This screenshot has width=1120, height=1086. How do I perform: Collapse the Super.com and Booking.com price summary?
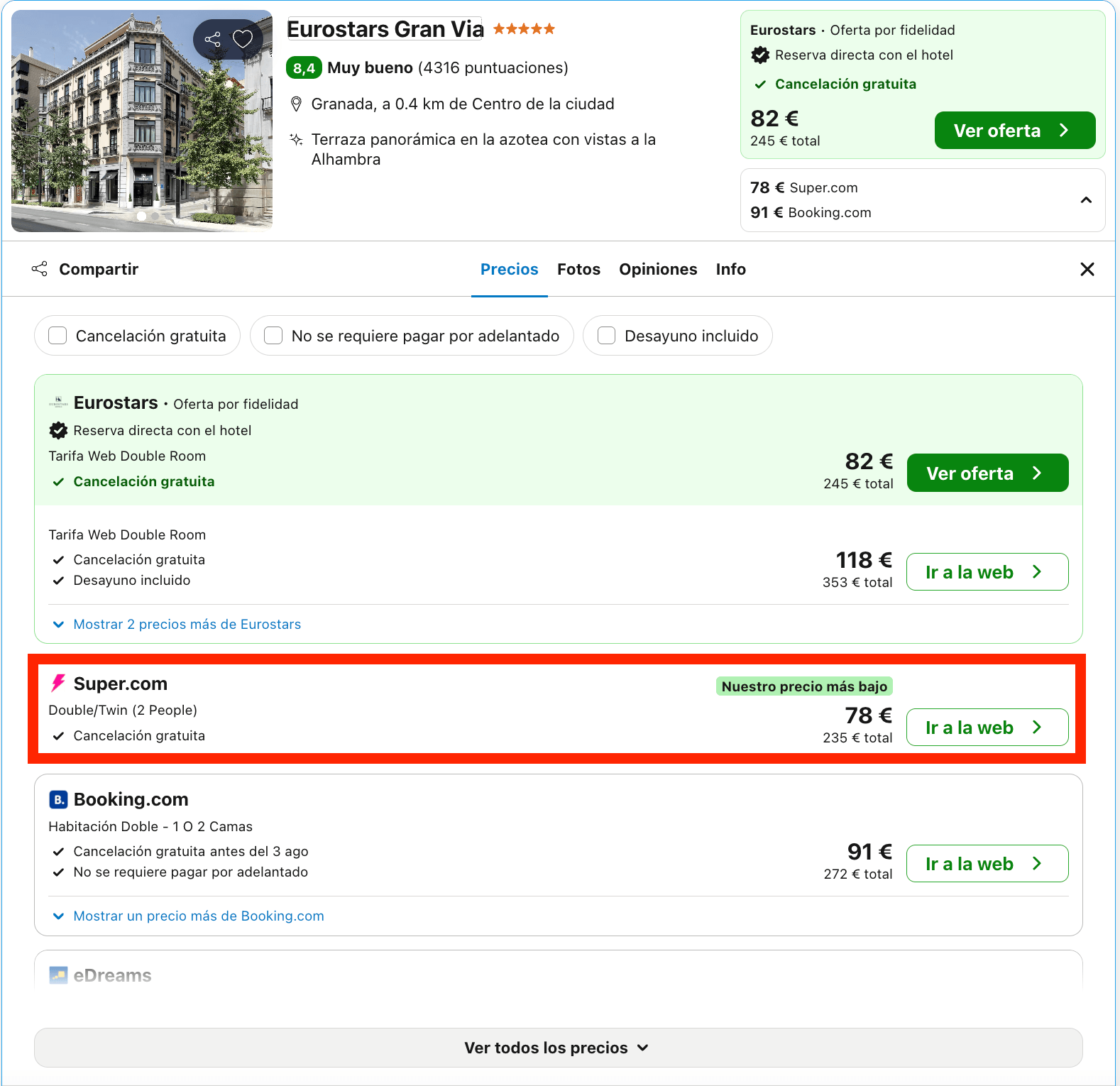(x=1086, y=200)
